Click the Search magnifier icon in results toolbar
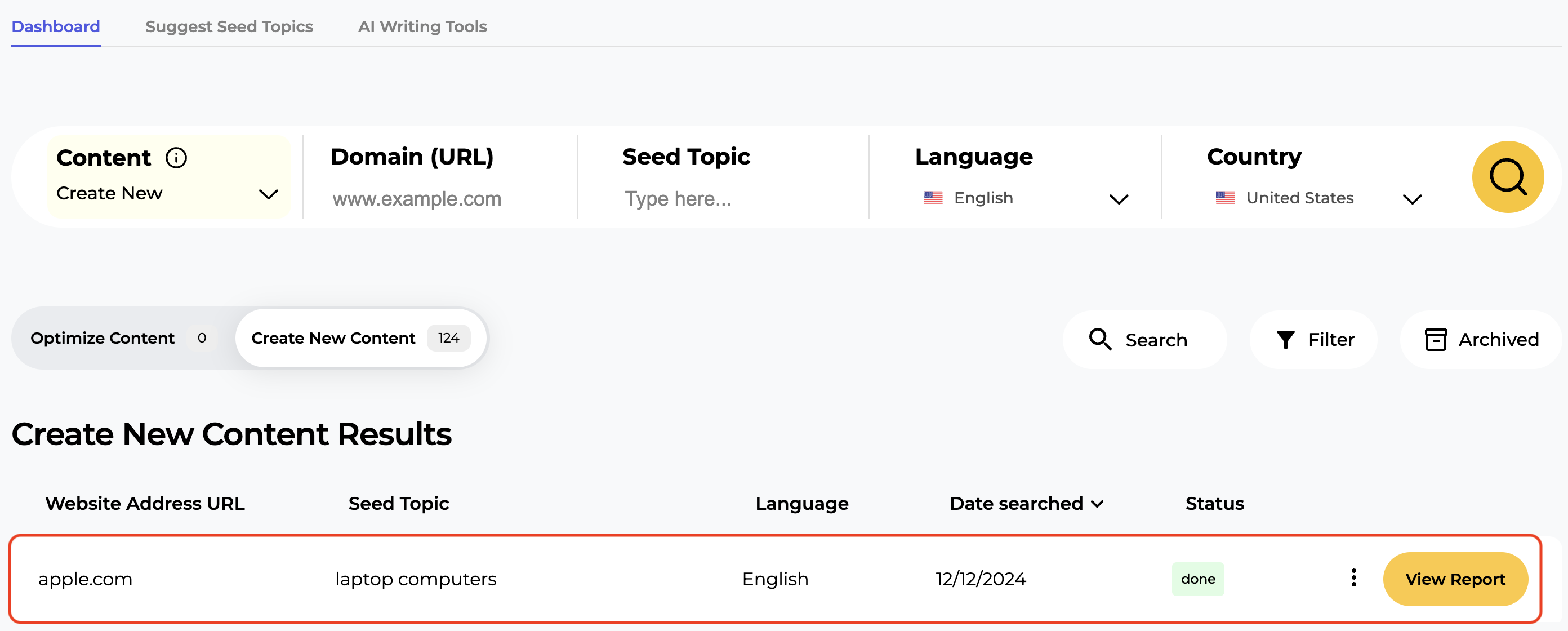Screen dimensions: 1568x631 pyautogui.click(x=1100, y=339)
